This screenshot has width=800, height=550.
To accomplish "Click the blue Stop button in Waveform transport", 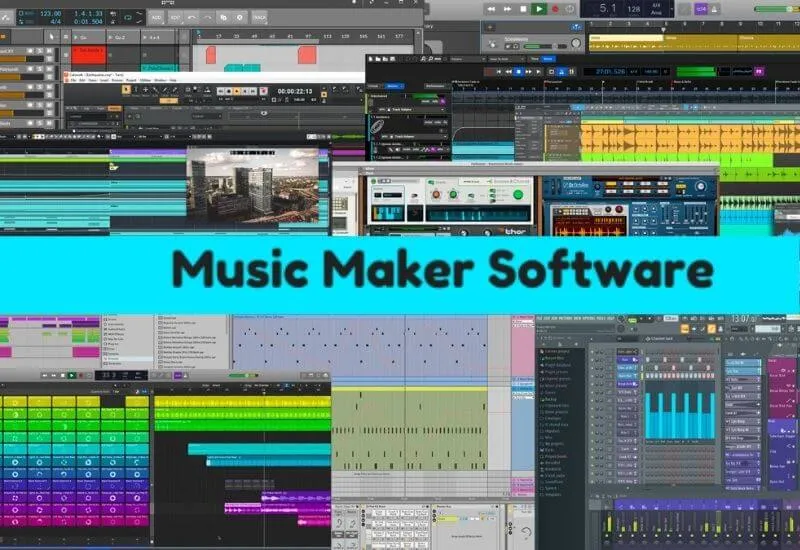I will (x=518, y=72).
